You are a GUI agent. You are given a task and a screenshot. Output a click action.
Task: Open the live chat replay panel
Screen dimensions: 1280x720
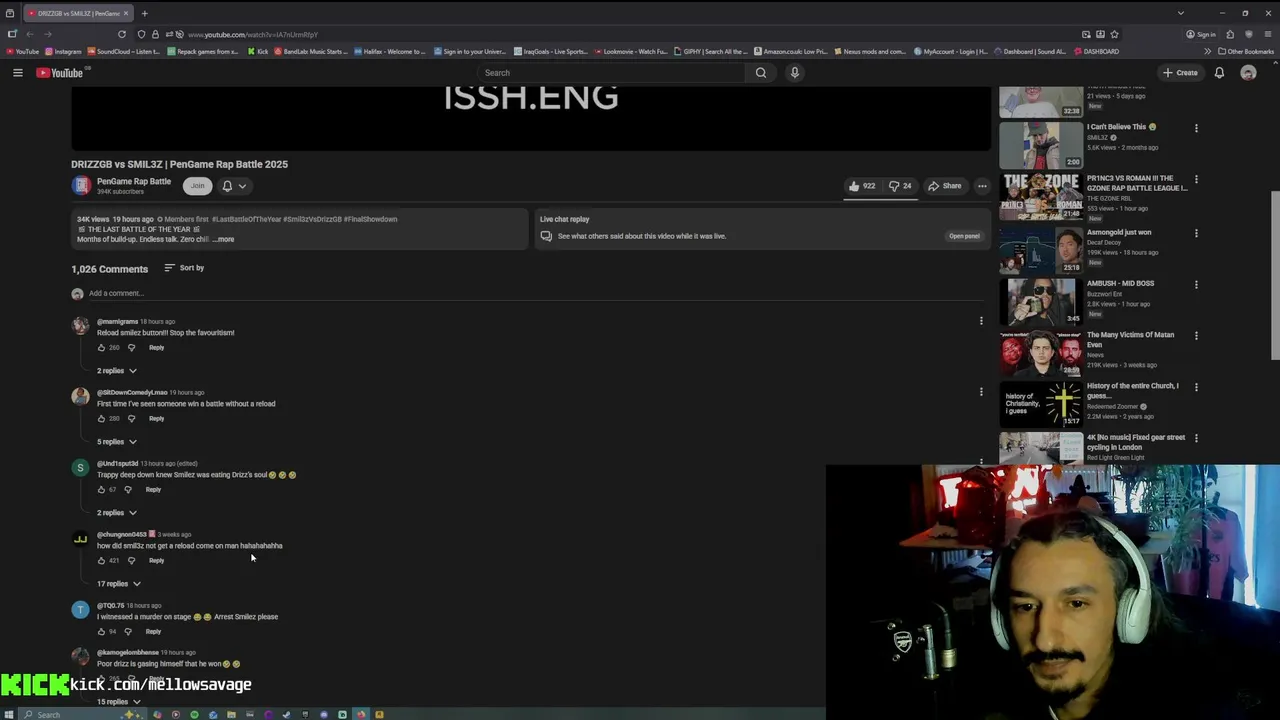964,236
